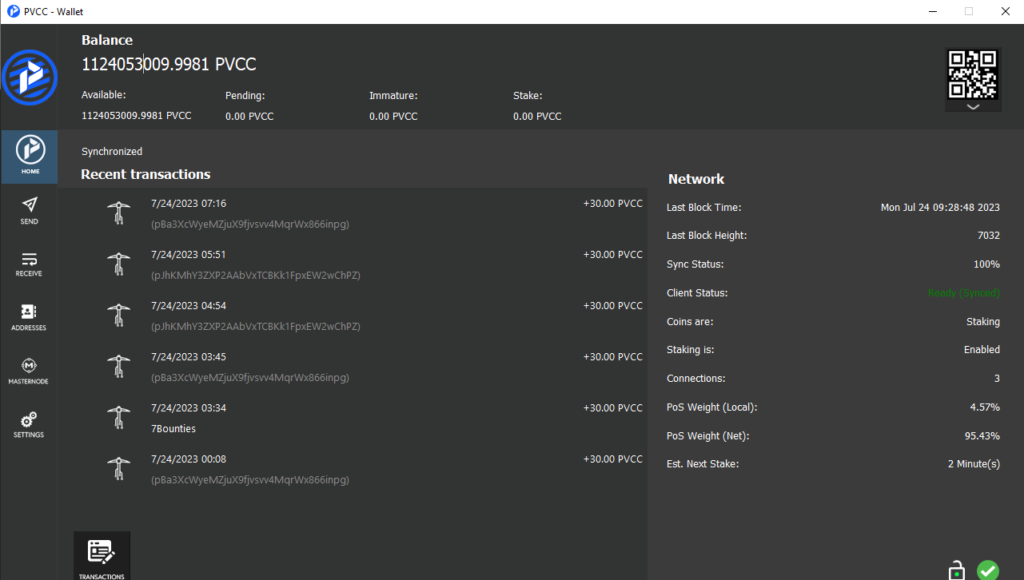Click the Synchronized status indicator
Screen dimensions: 1024x580
pyautogui.click(x=111, y=151)
